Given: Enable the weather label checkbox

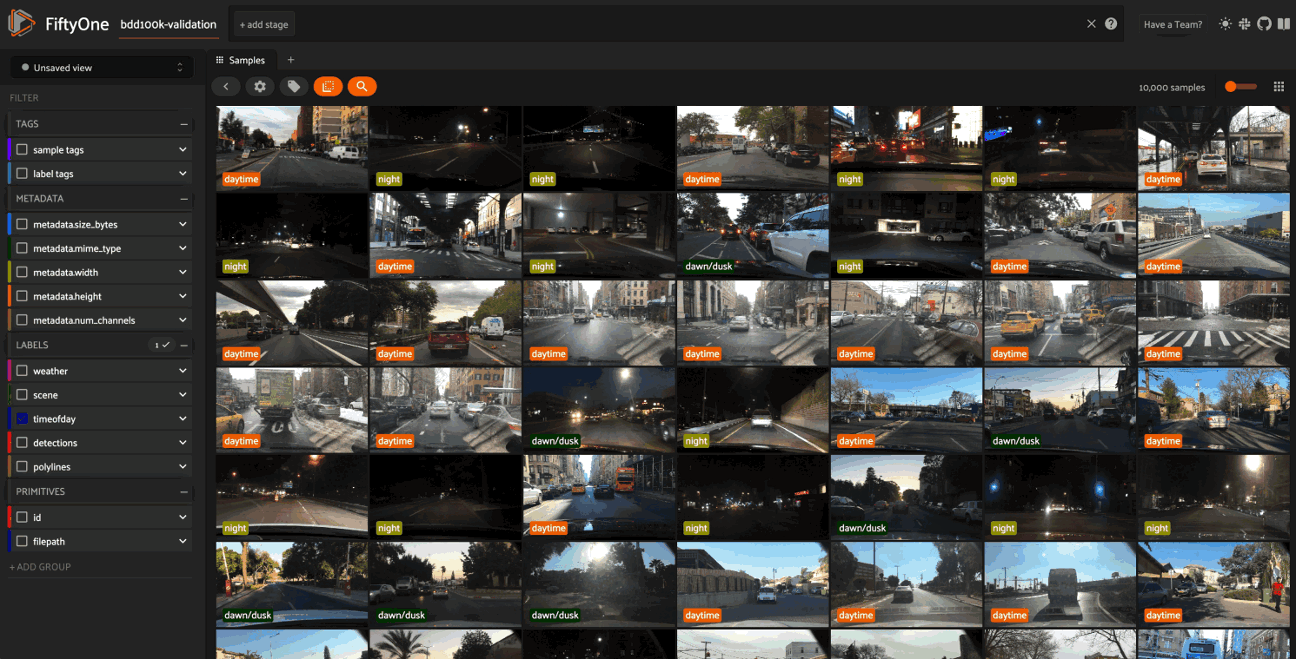Looking at the screenshot, I should (x=22, y=371).
